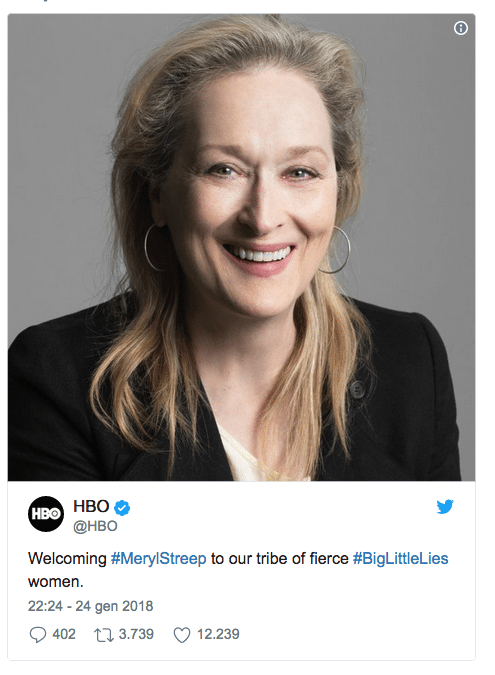Click the HBO round profile avatar
Viewport: 495px width, 675px height.
[46, 514]
